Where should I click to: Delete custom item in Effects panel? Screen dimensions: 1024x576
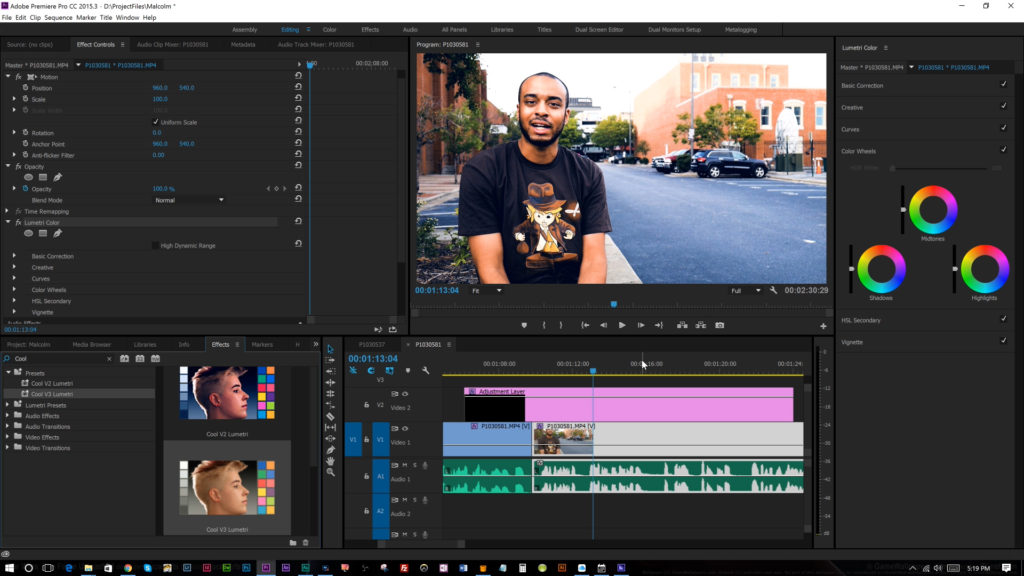point(306,543)
